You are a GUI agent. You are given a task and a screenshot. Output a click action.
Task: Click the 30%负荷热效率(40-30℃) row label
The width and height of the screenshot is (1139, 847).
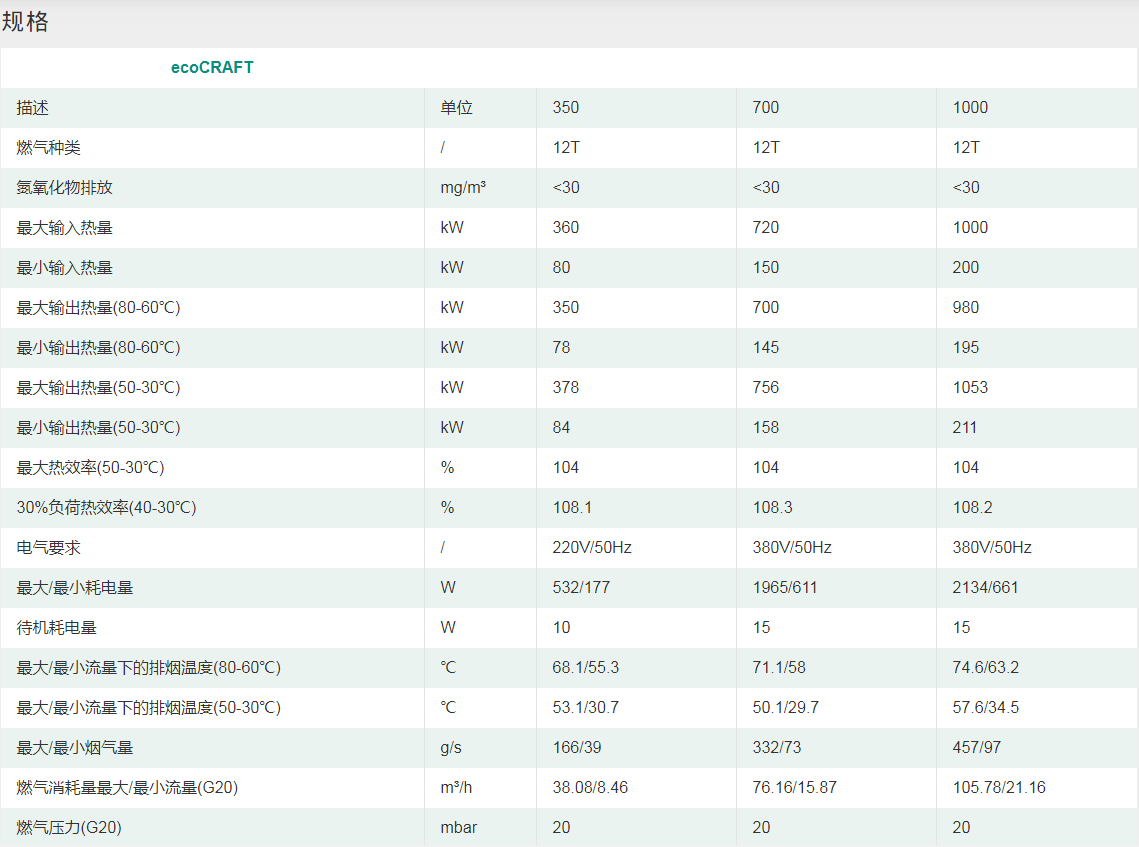point(106,508)
